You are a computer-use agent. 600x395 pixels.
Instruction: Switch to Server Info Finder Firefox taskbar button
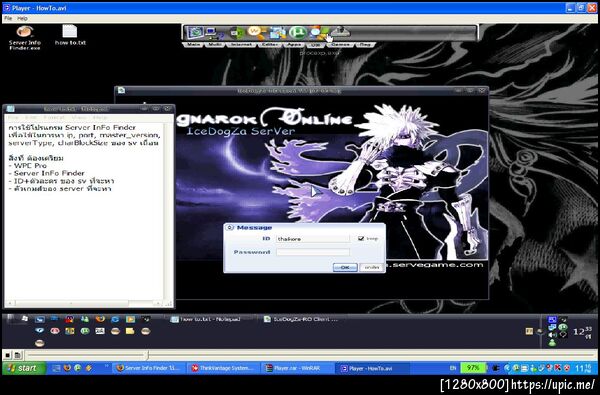coord(148,368)
